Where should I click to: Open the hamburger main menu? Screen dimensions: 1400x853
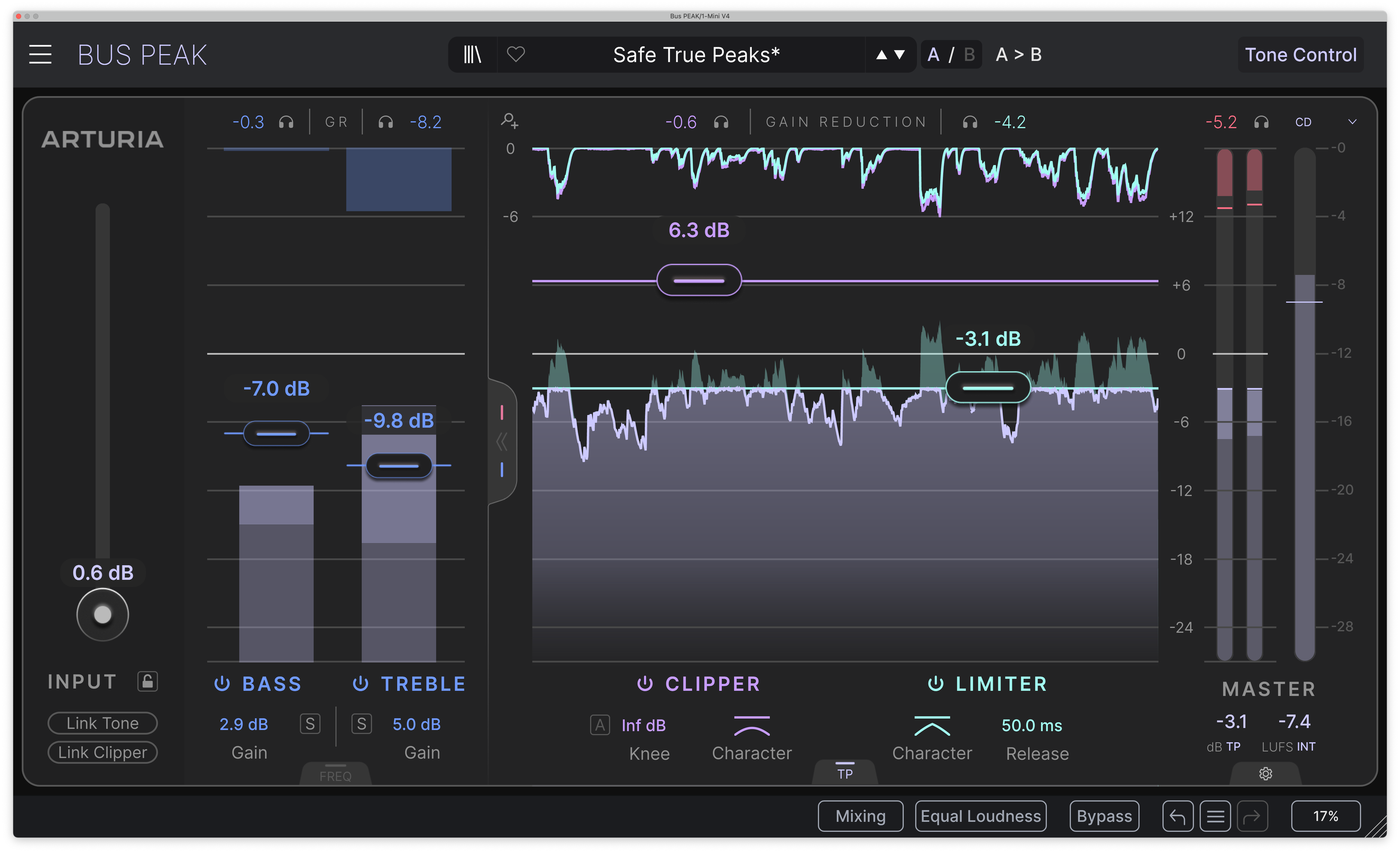pos(40,55)
